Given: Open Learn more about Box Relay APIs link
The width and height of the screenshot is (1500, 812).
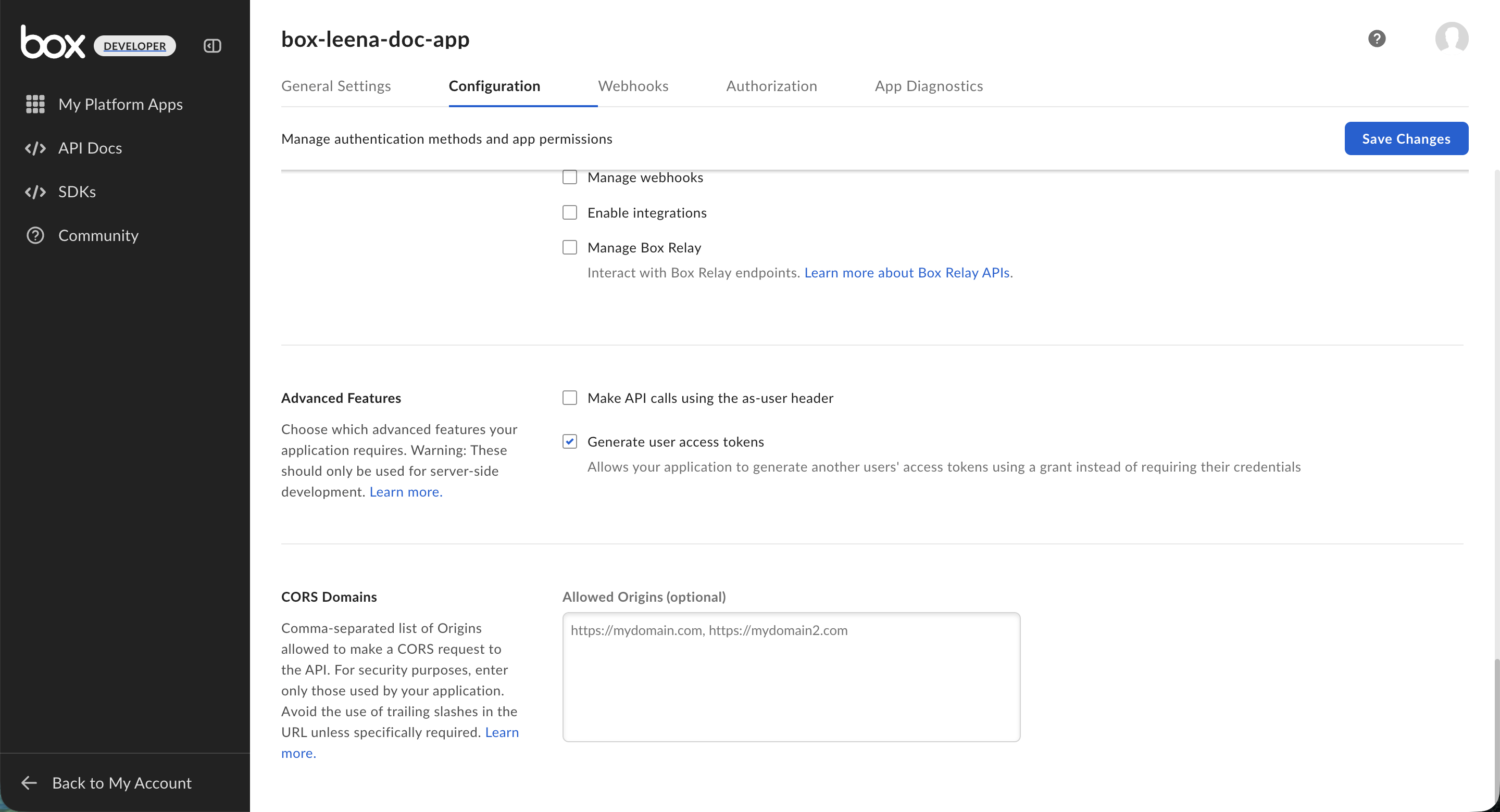Looking at the screenshot, I should click(x=907, y=272).
